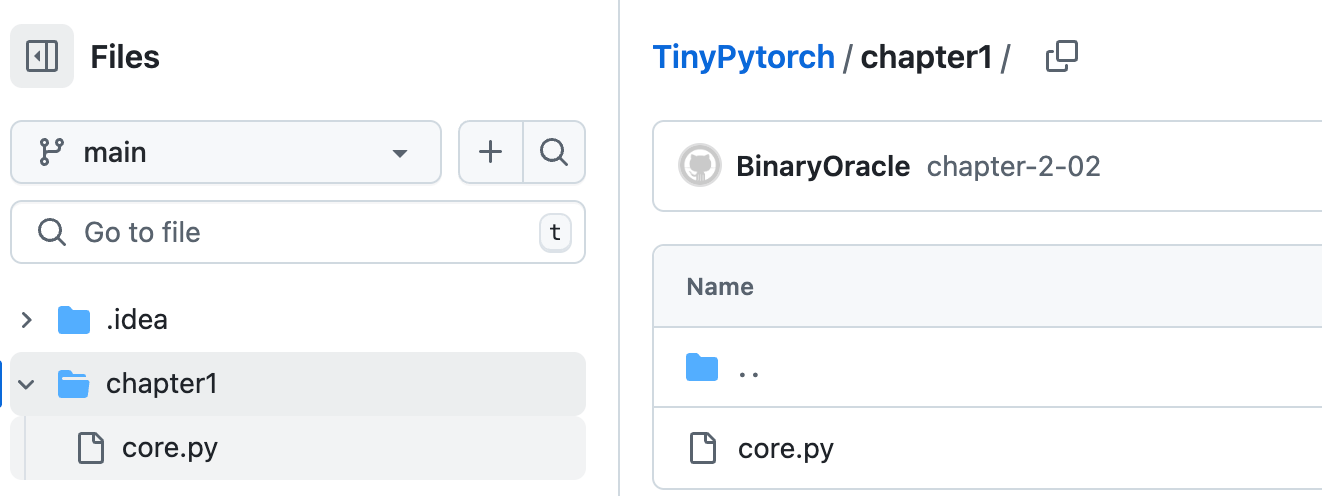Open the main branch dropdown

pyautogui.click(x=226, y=152)
